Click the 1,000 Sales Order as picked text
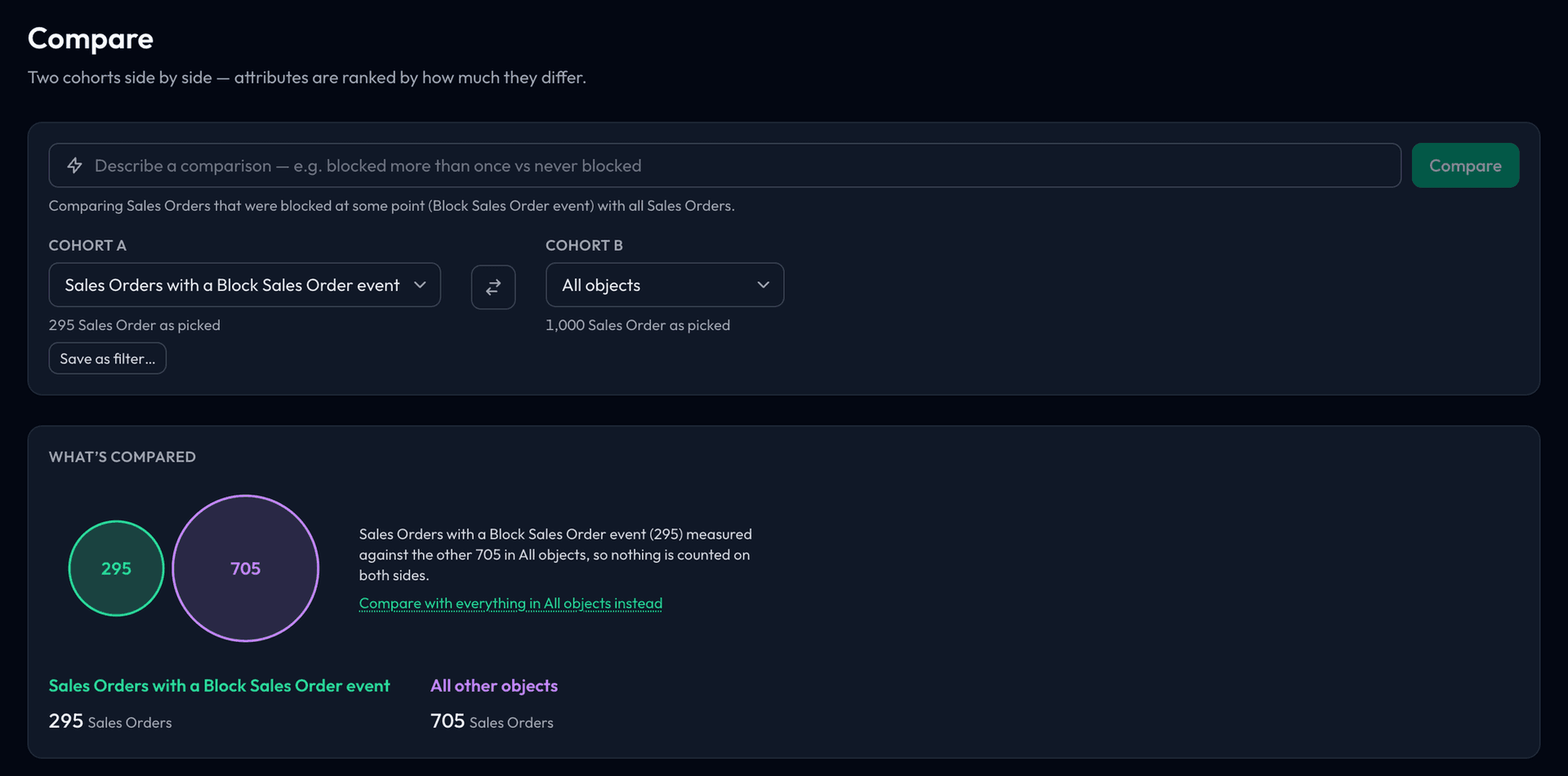Image resolution: width=1568 pixels, height=776 pixels. (x=638, y=325)
